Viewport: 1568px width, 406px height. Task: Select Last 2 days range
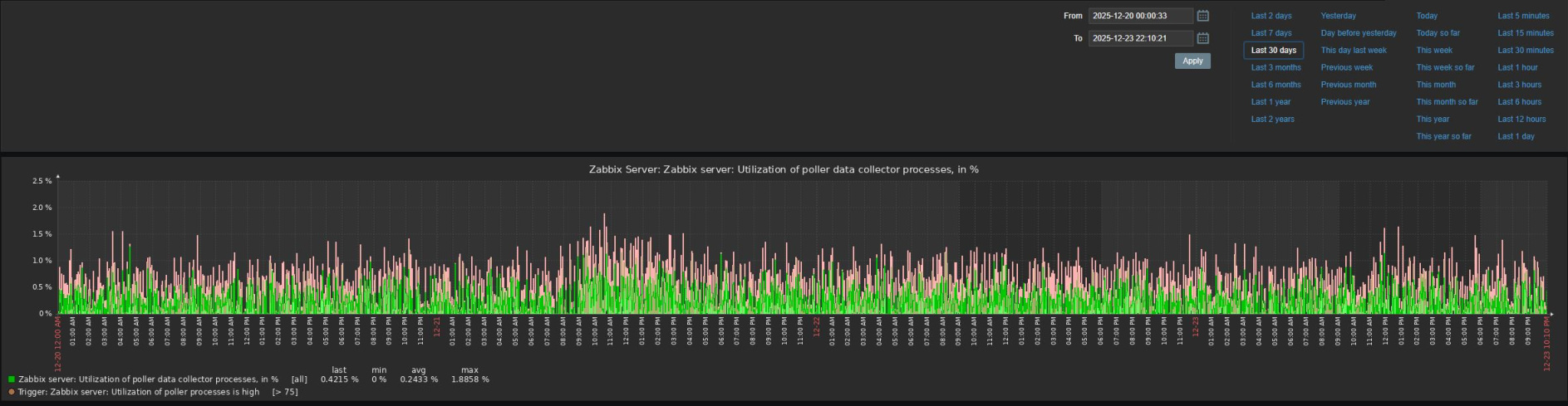click(x=1271, y=16)
